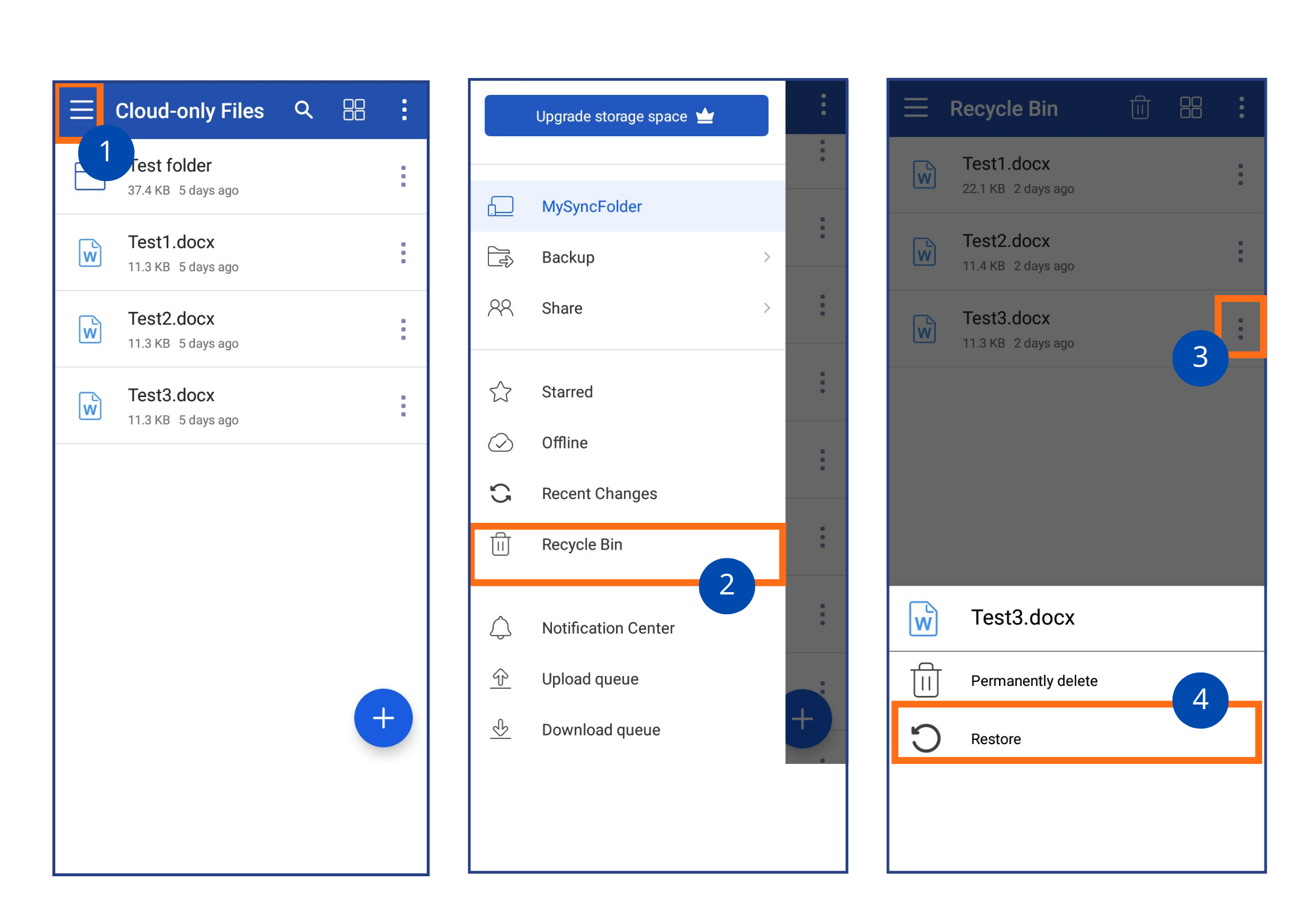Open options for Test3.docx dated 5 days ago
Image resolution: width=1307 pixels, height=924 pixels.
[403, 406]
